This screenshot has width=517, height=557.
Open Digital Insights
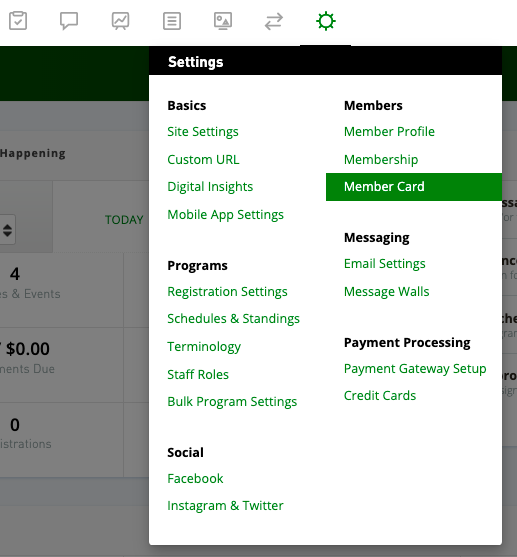(x=210, y=187)
